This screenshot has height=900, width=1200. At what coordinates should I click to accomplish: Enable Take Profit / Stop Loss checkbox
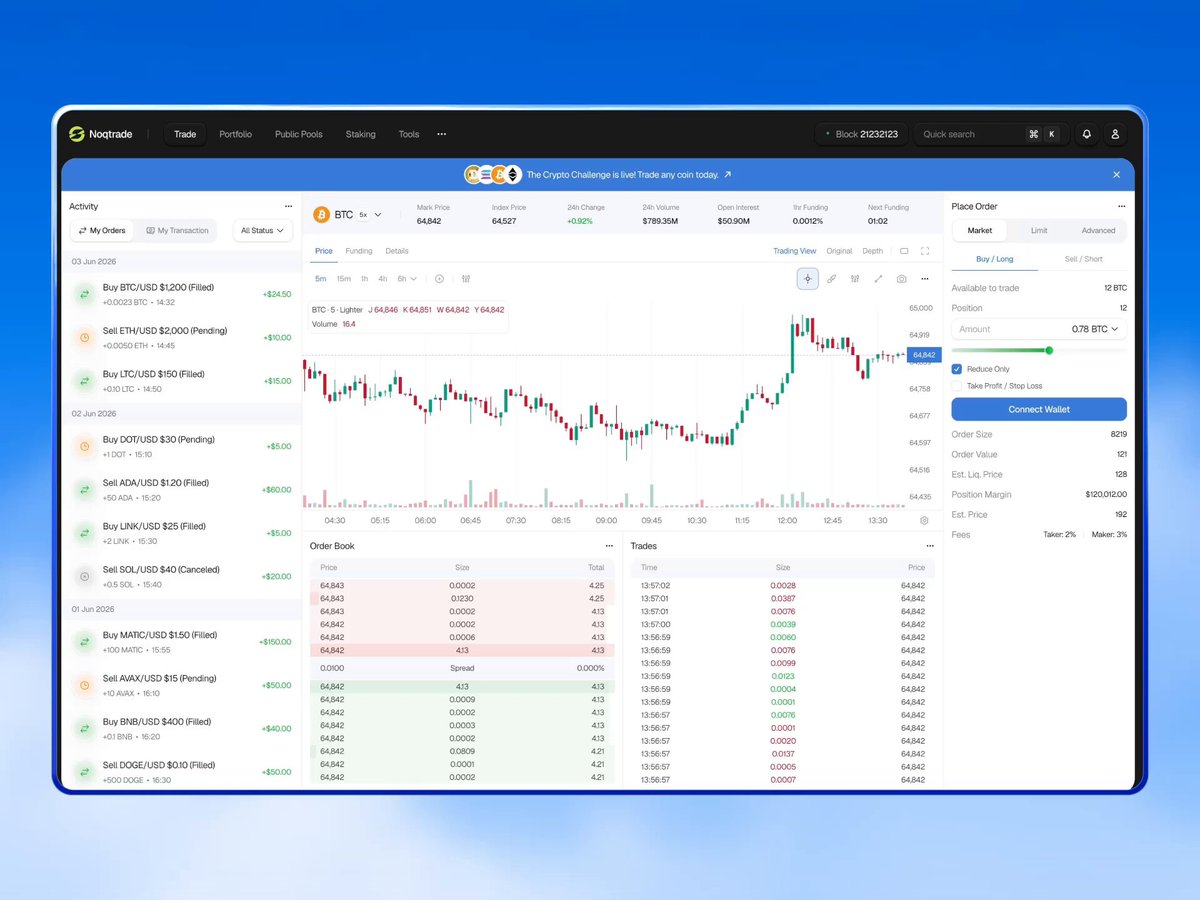tap(957, 386)
